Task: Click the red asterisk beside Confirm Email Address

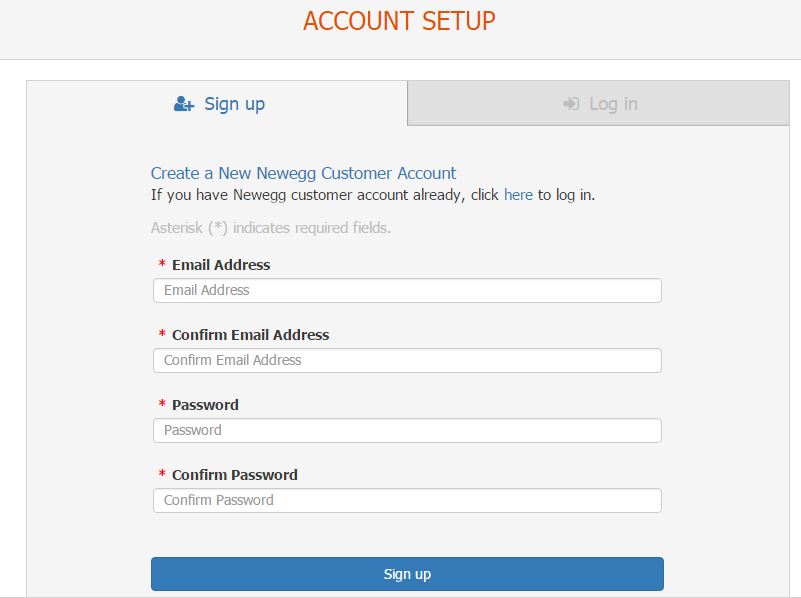Action: point(162,335)
